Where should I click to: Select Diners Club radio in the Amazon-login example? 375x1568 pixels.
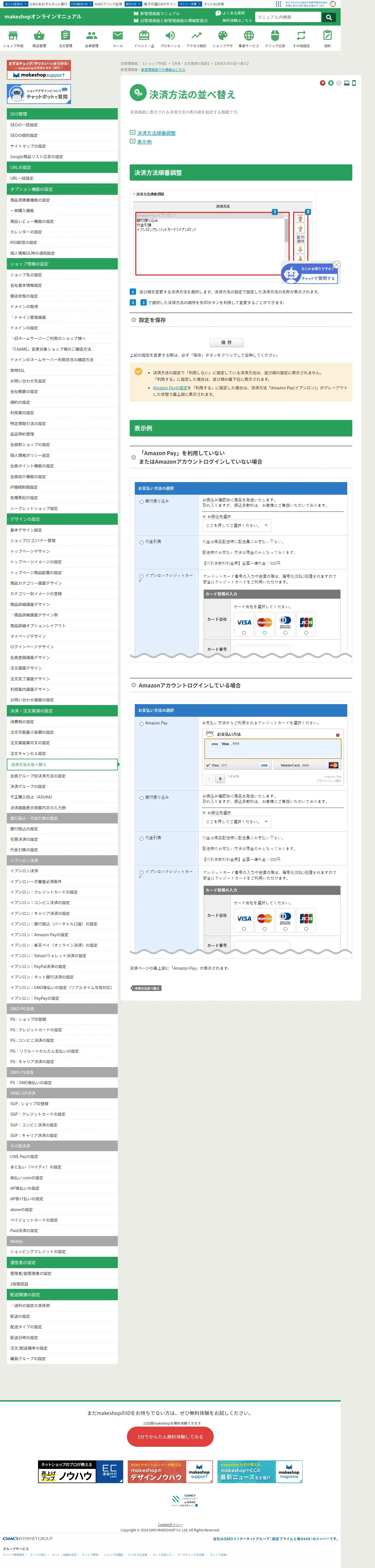[x=285, y=929]
